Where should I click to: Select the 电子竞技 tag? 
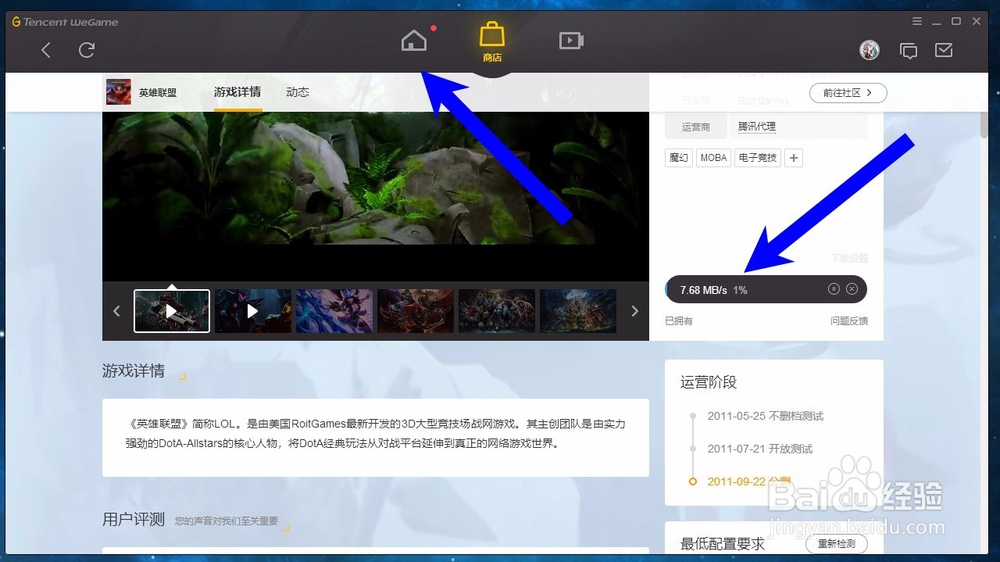pos(758,158)
